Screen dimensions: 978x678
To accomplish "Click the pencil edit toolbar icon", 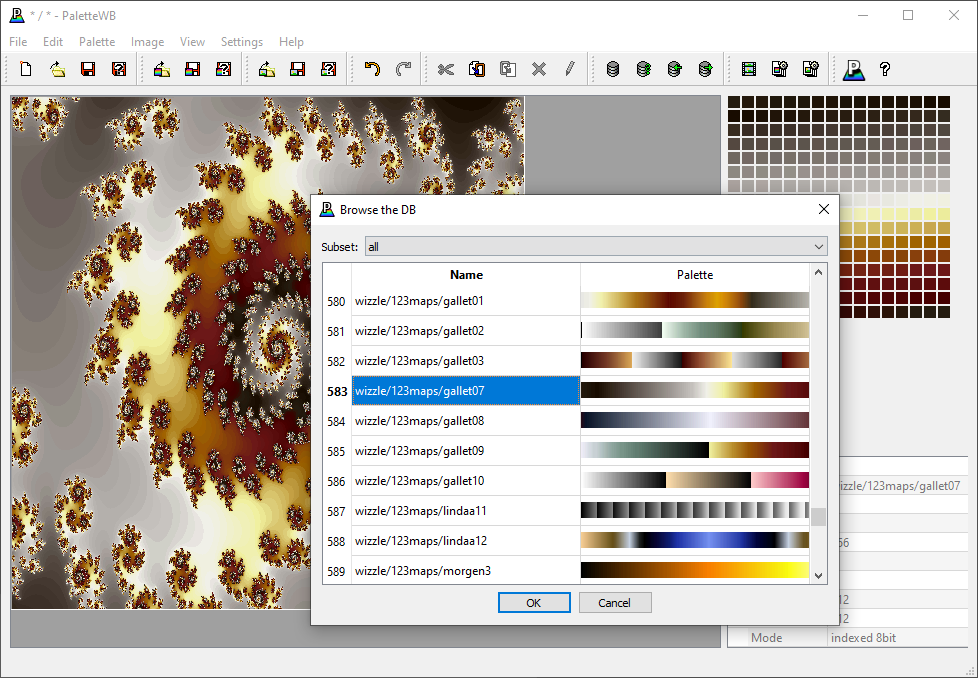I will pos(569,69).
